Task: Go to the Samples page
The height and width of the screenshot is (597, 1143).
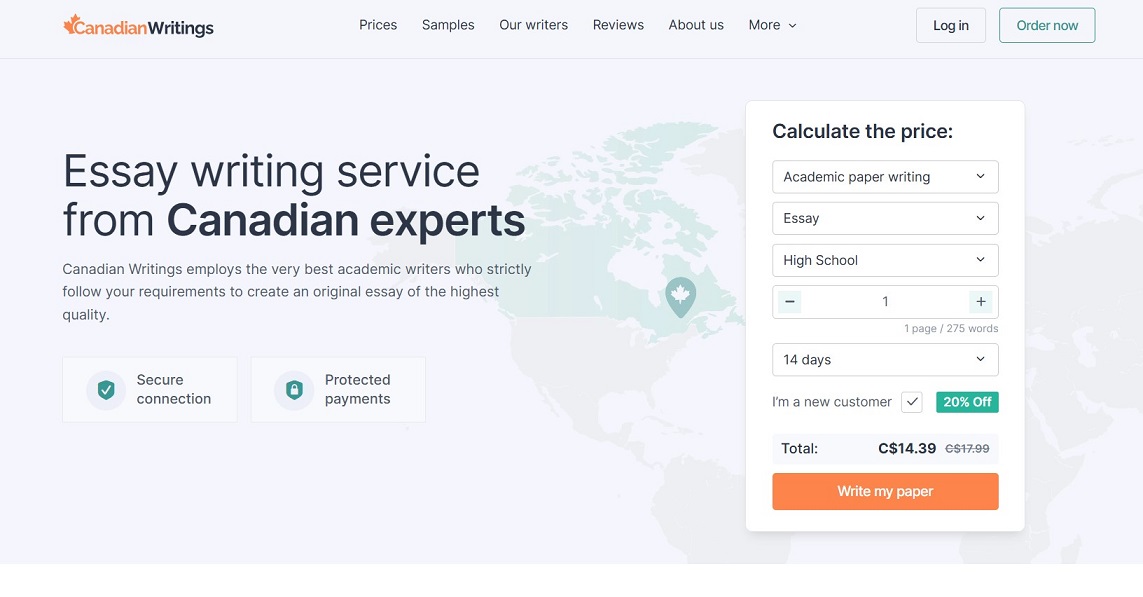Action: [x=448, y=25]
